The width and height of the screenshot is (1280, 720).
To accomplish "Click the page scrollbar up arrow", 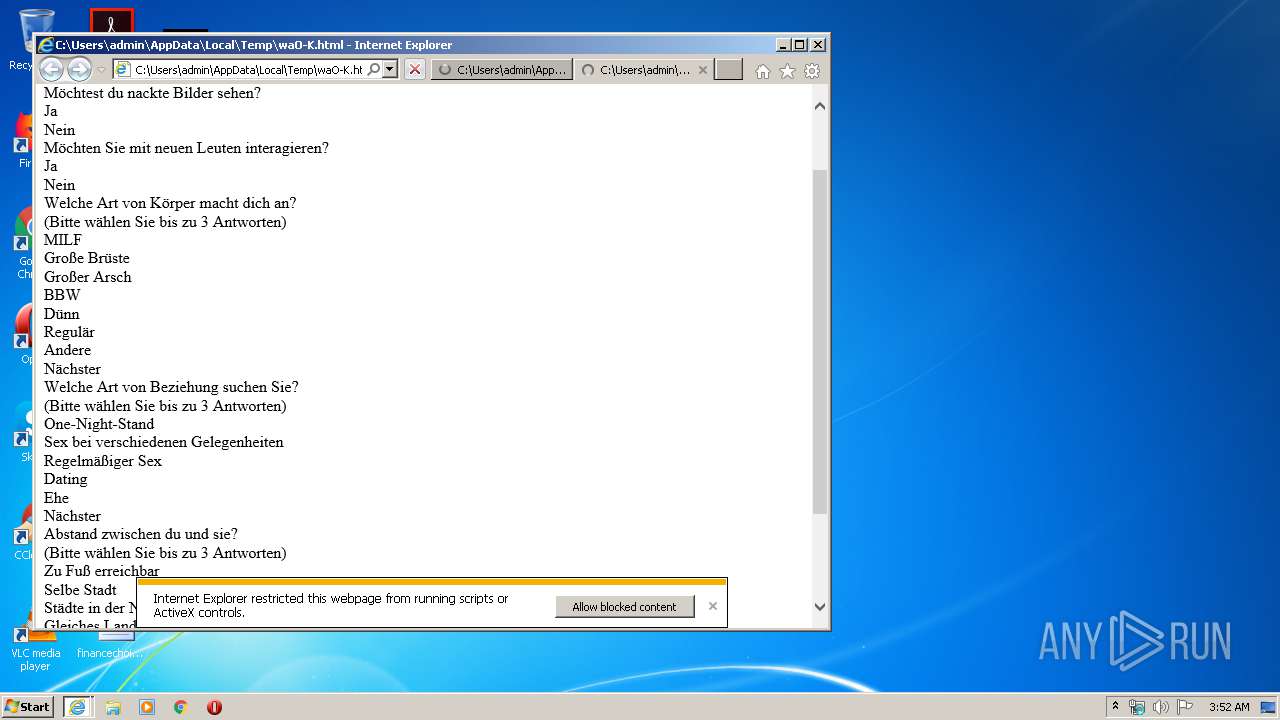I will [820, 106].
